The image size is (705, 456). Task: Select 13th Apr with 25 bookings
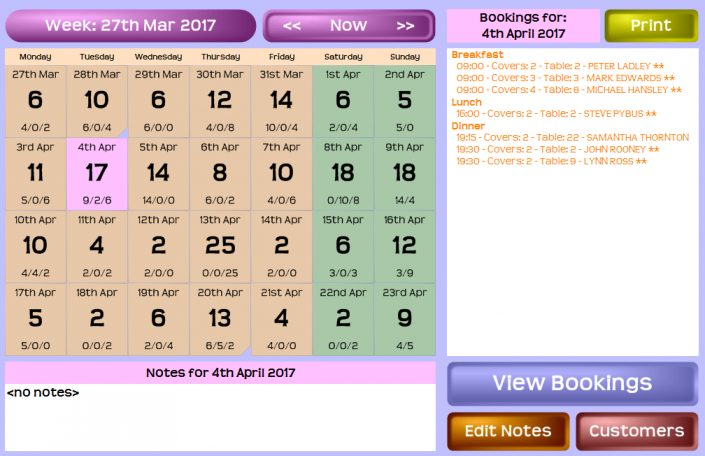[220, 247]
